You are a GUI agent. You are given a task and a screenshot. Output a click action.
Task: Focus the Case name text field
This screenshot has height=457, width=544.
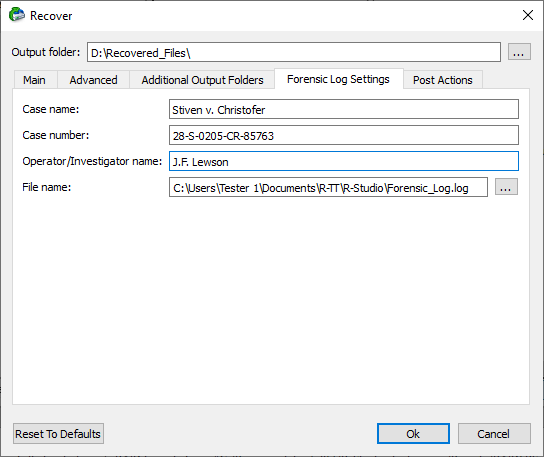pos(344,109)
